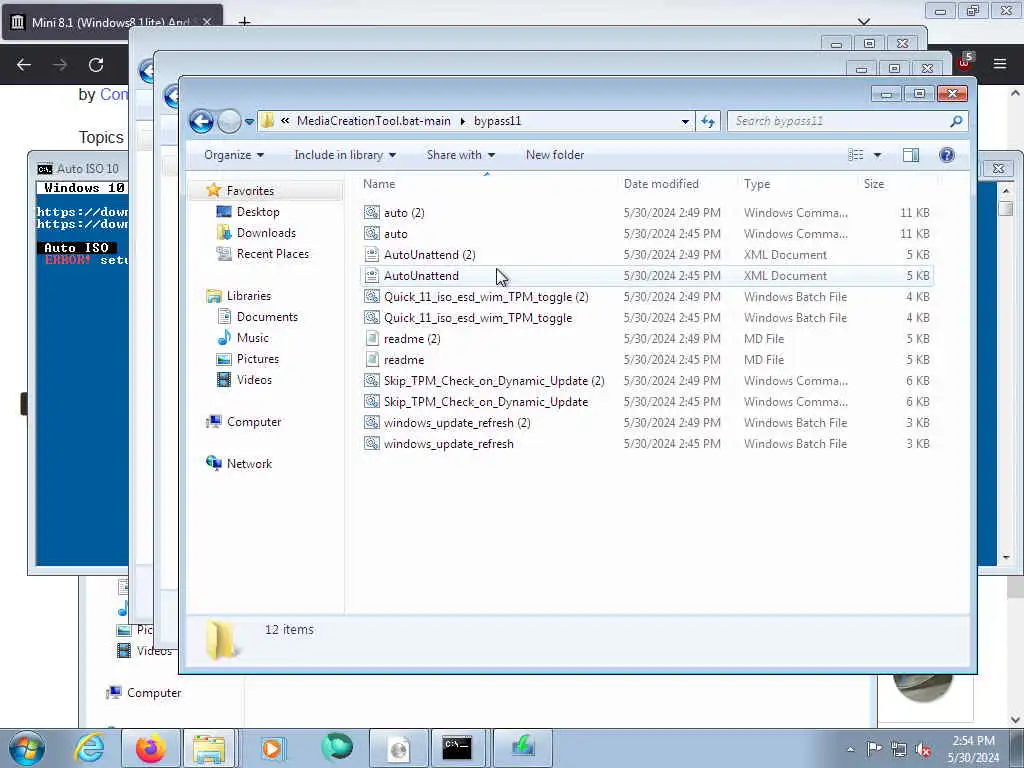Image resolution: width=1024 pixels, height=768 pixels.
Task: Expand the breadcrumb arrow after MediaCreationTool.bat-main
Action: 462,121
